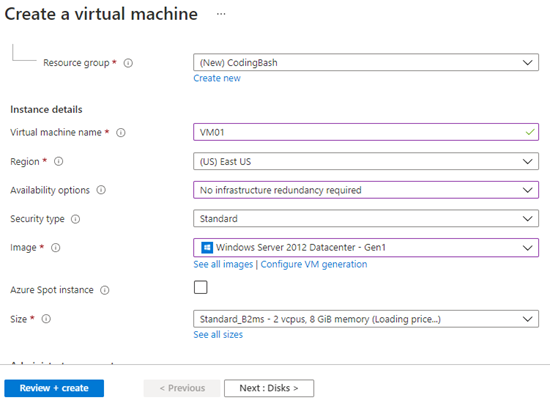Open the Region dropdown showing East US

[366, 161]
